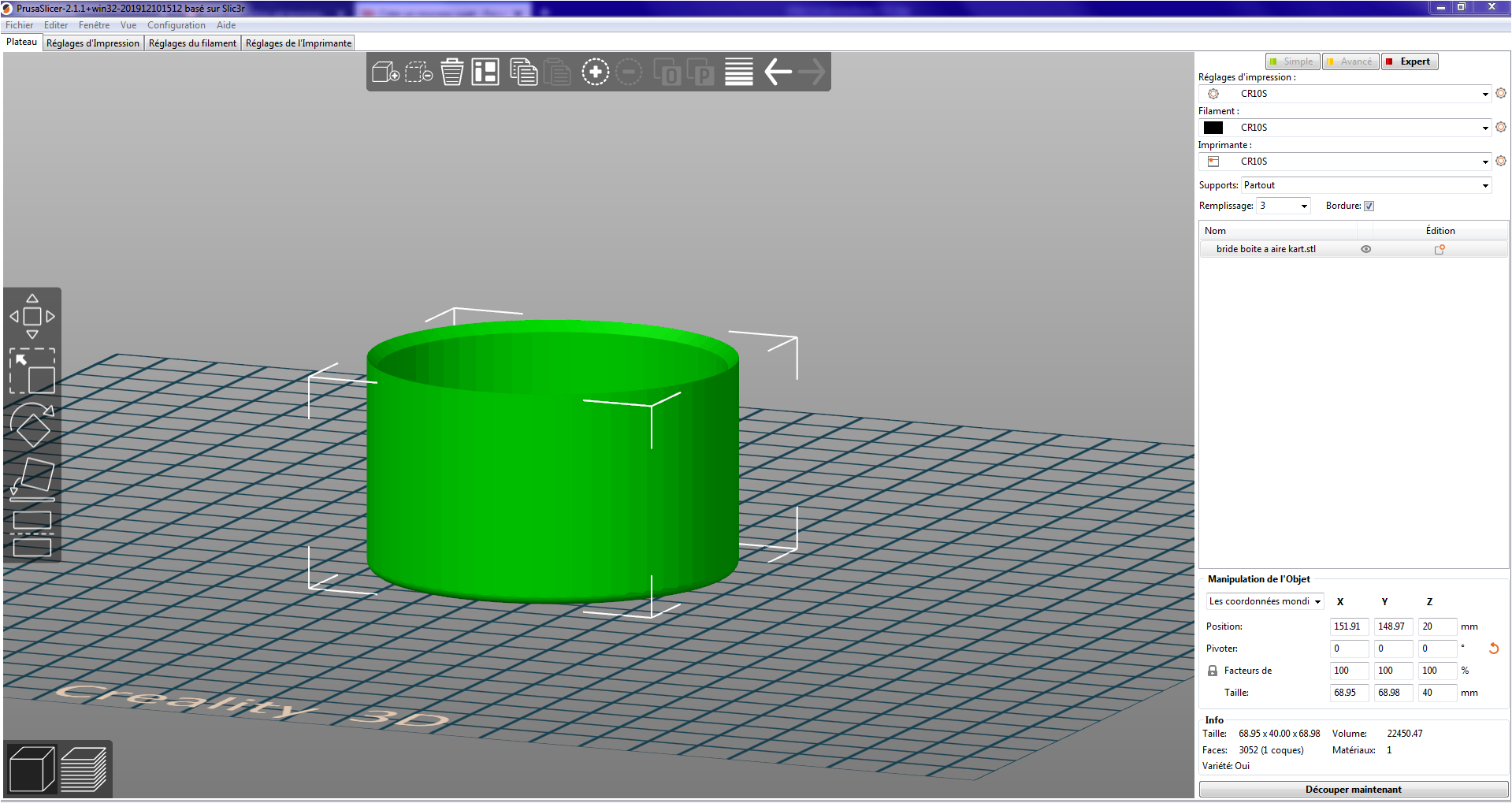This screenshot has height=803, width=1512.
Task: Select the Cut tool in left toolbar
Action: tap(32, 533)
